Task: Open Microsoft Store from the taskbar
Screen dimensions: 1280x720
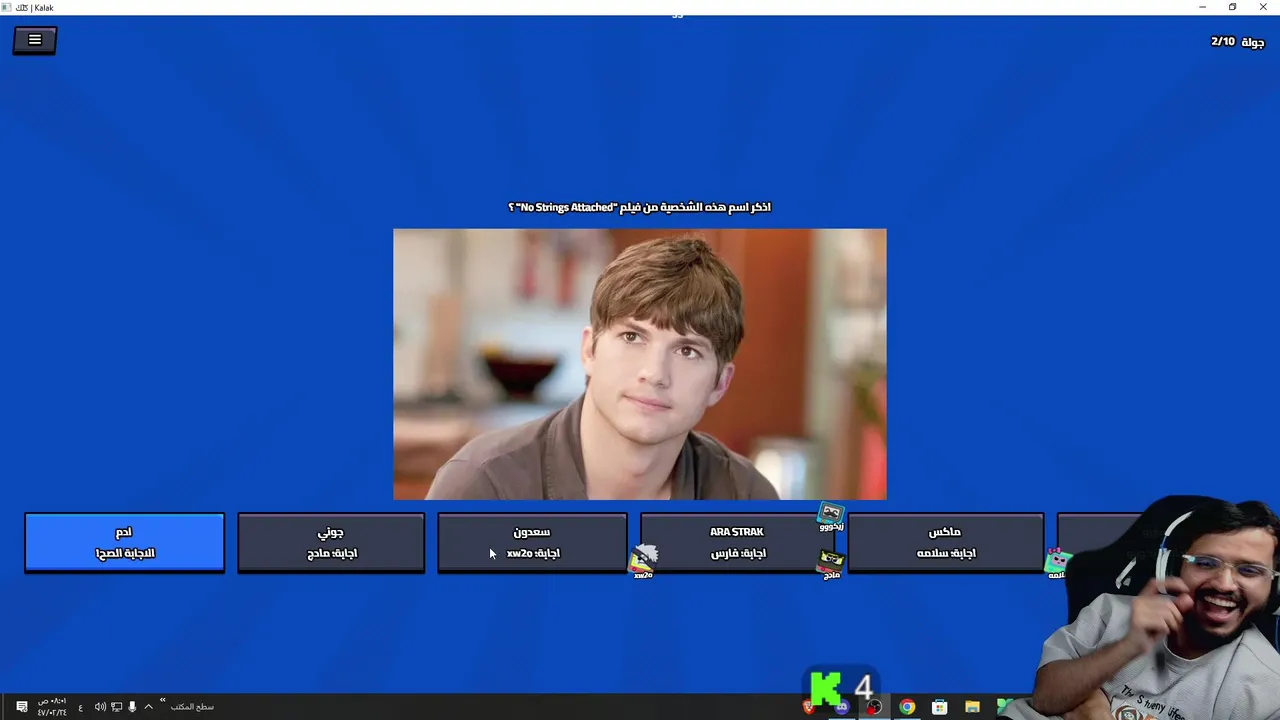Action: (x=939, y=707)
